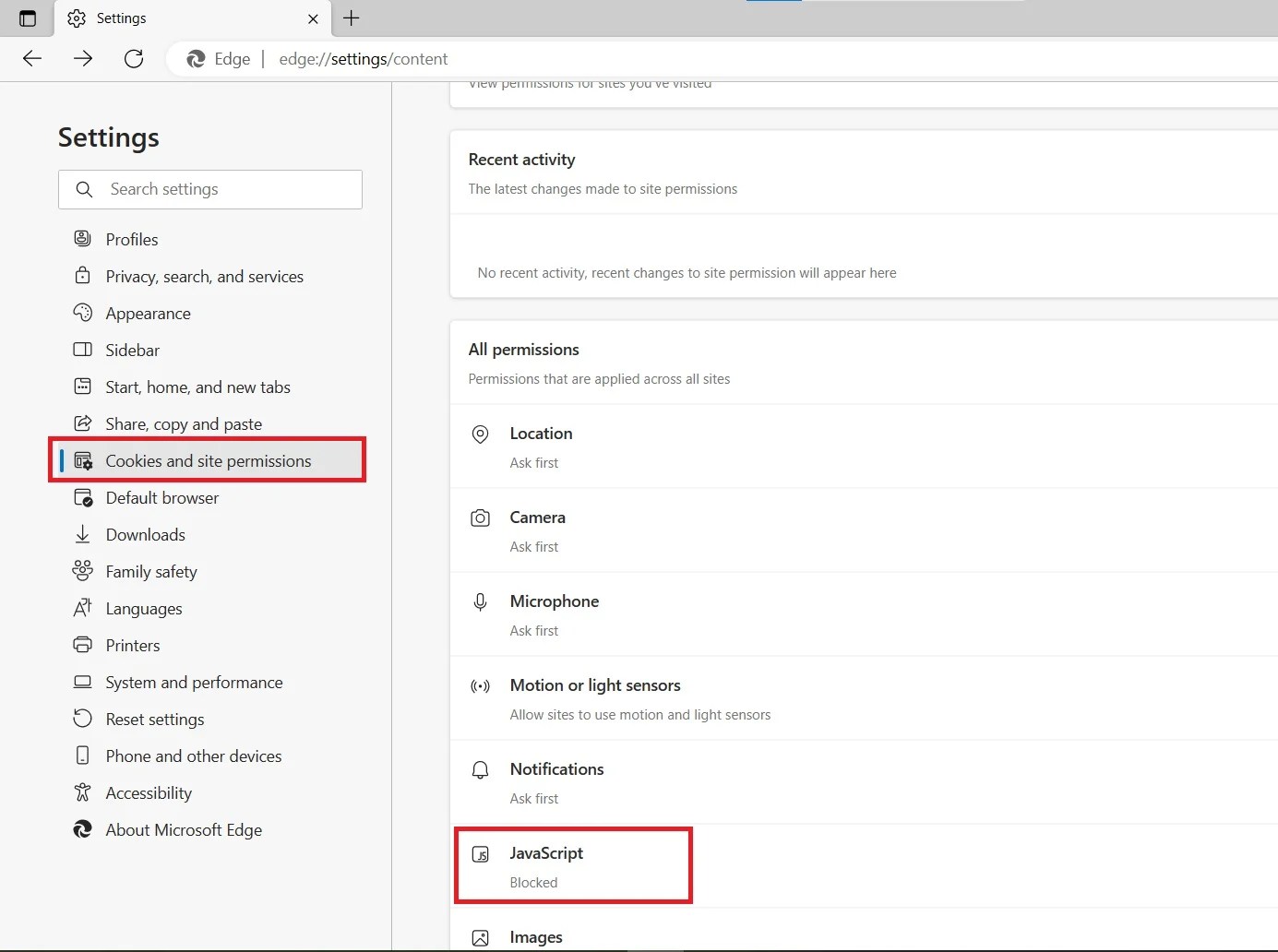This screenshot has width=1278, height=952.
Task: Open the Reset settings section
Action: [x=155, y=719]
